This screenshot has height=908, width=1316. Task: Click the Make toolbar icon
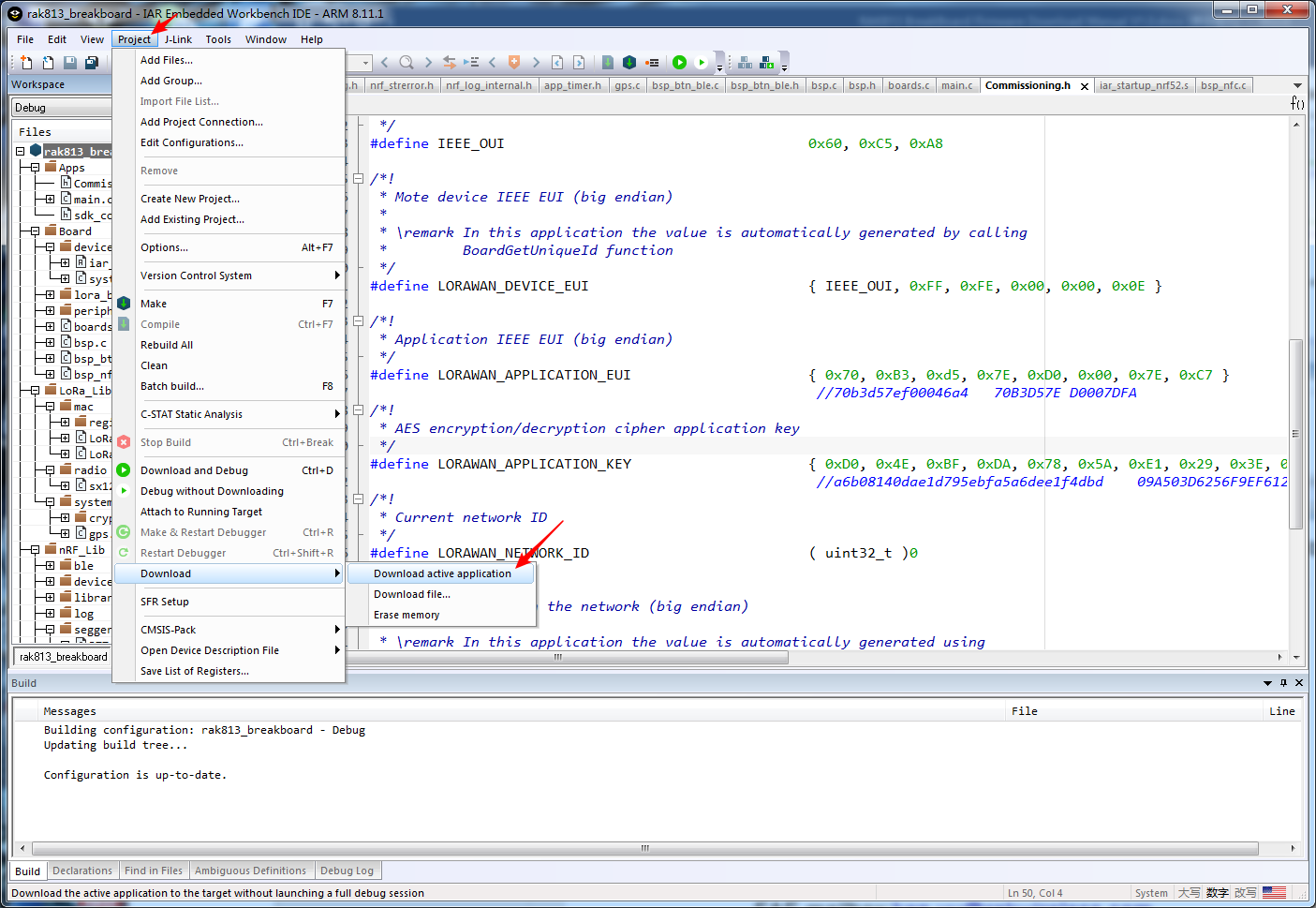click(x=629, y=63)
